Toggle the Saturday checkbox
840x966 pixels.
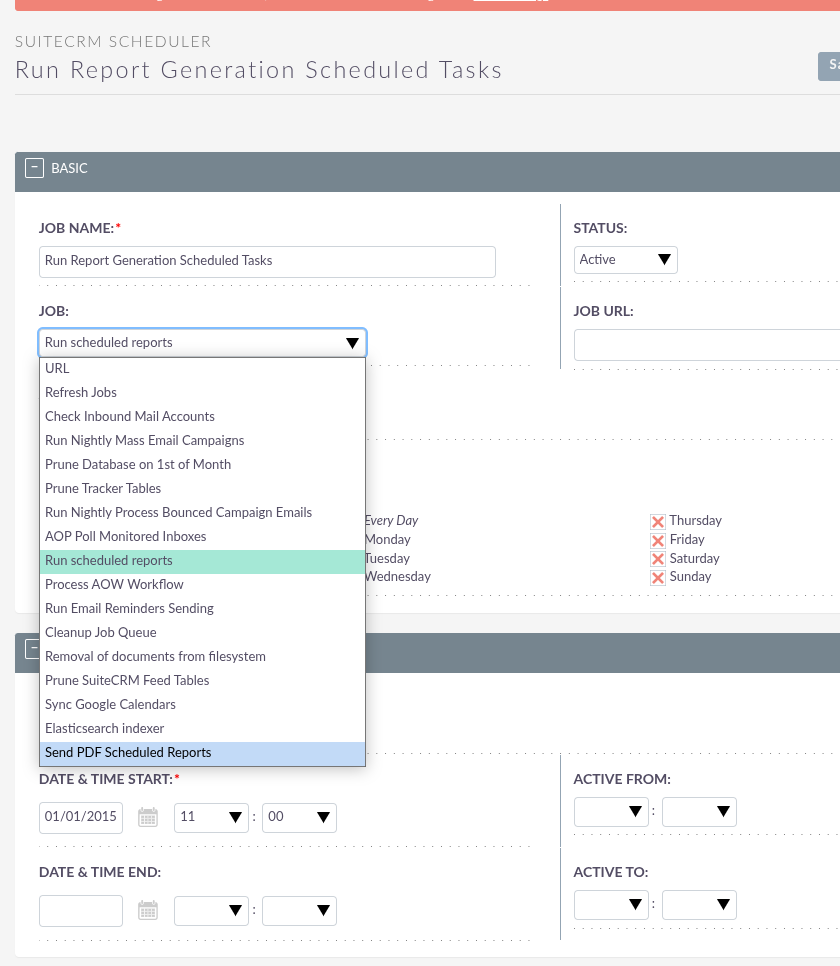coord(658,559)
